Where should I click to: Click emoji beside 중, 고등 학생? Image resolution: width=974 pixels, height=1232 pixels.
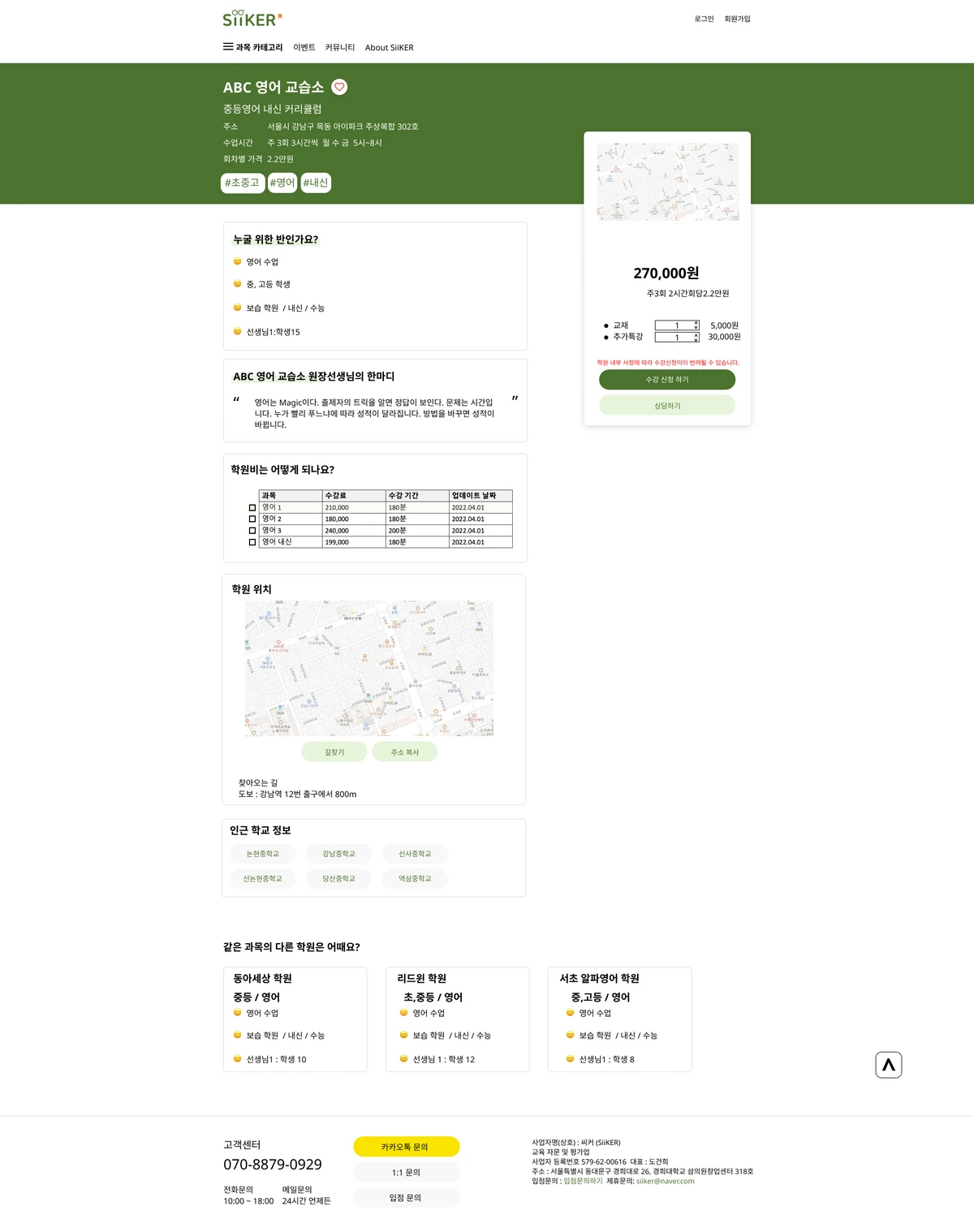(237, 284)
